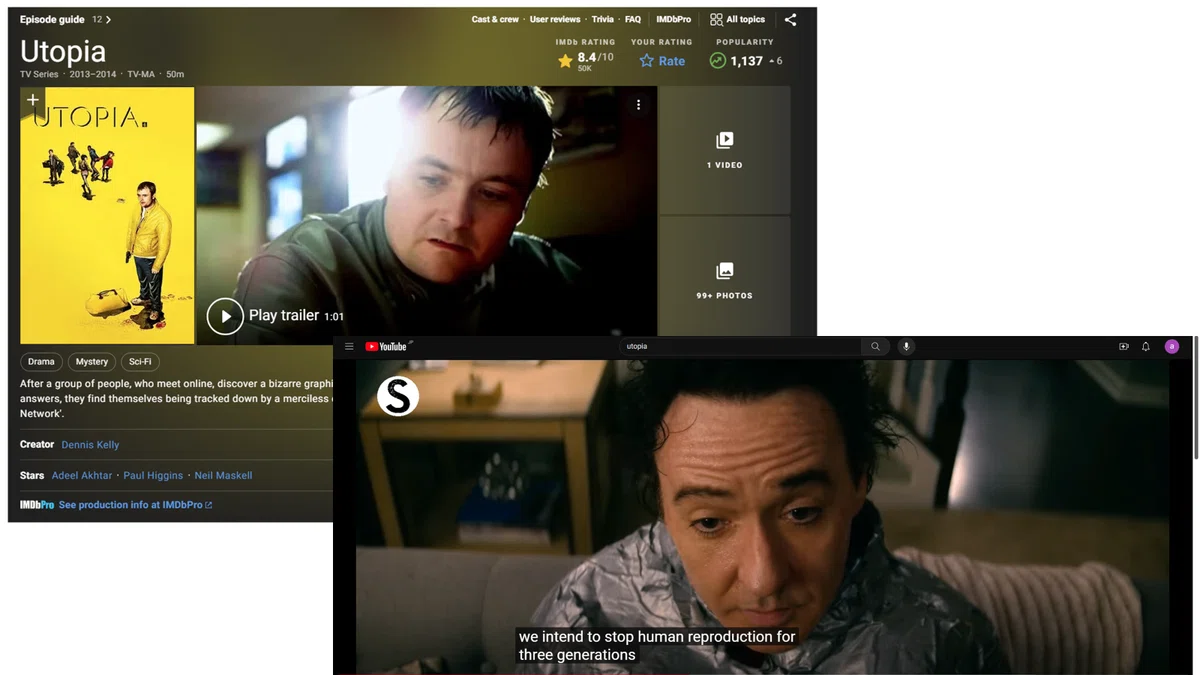1200x675 pixels.
Task: Open the Cast & crew menu item
Action: [495, 19]
